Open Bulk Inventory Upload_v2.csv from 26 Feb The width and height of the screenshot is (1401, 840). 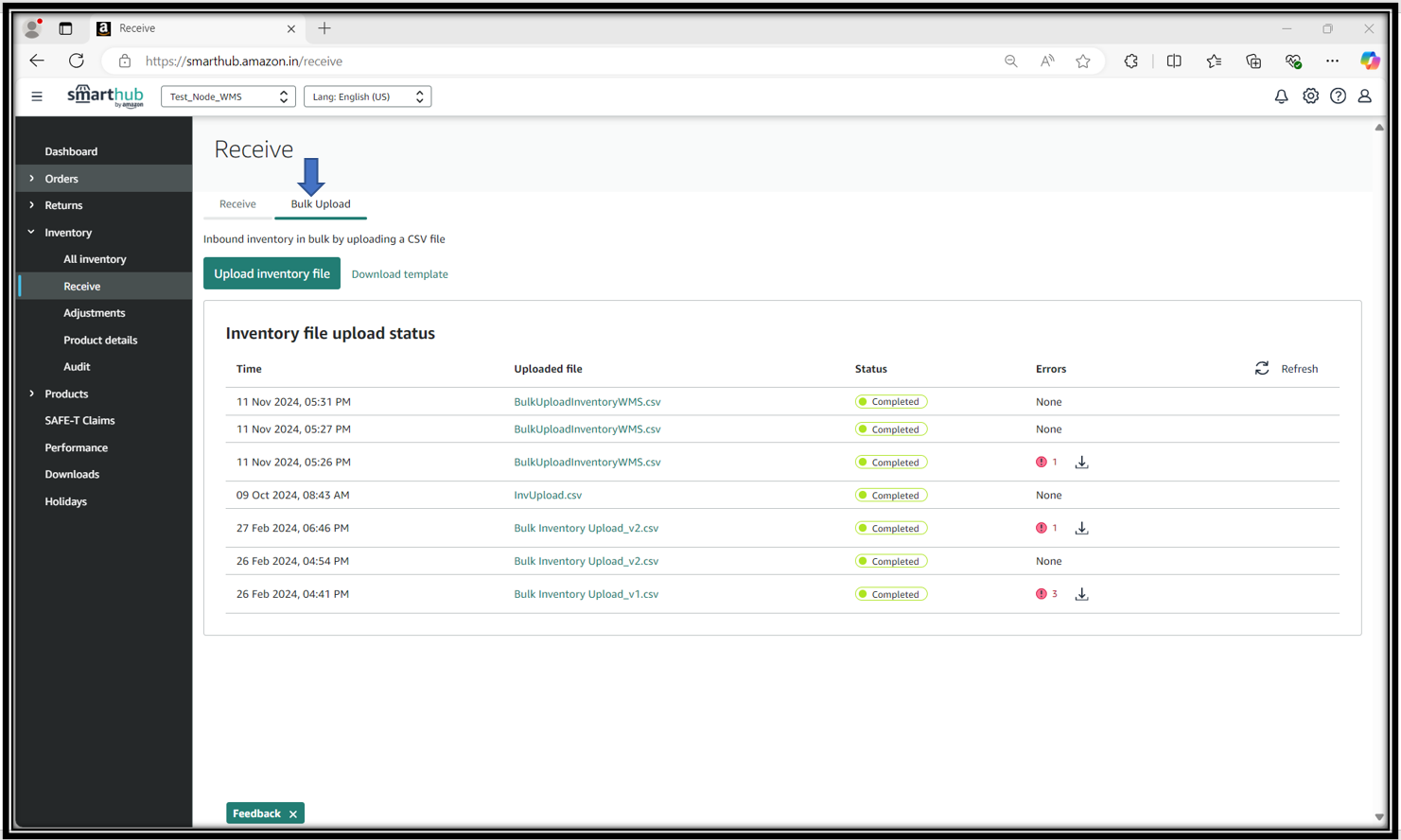pos(587,561)
